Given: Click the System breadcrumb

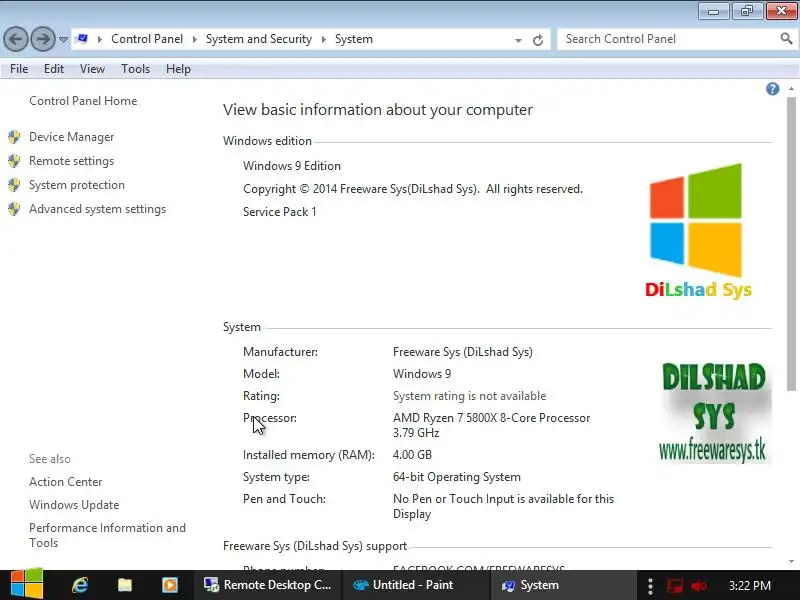Looking at the screenshot, I should click(x=354, y=39).
